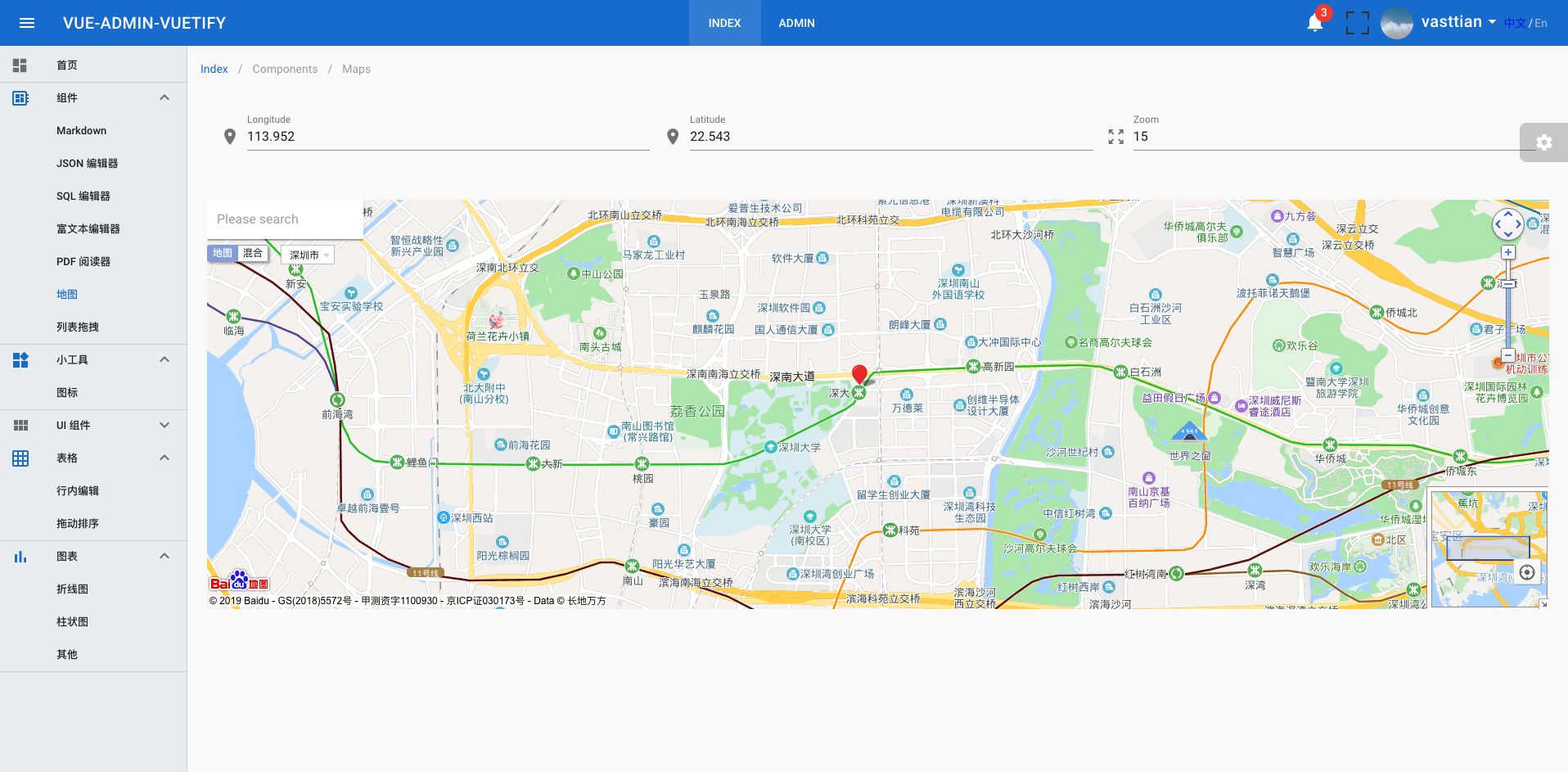Viewport: 1568px width, 772px height.
Task: Click the zoom expand icon
Action: (1116, 137)
